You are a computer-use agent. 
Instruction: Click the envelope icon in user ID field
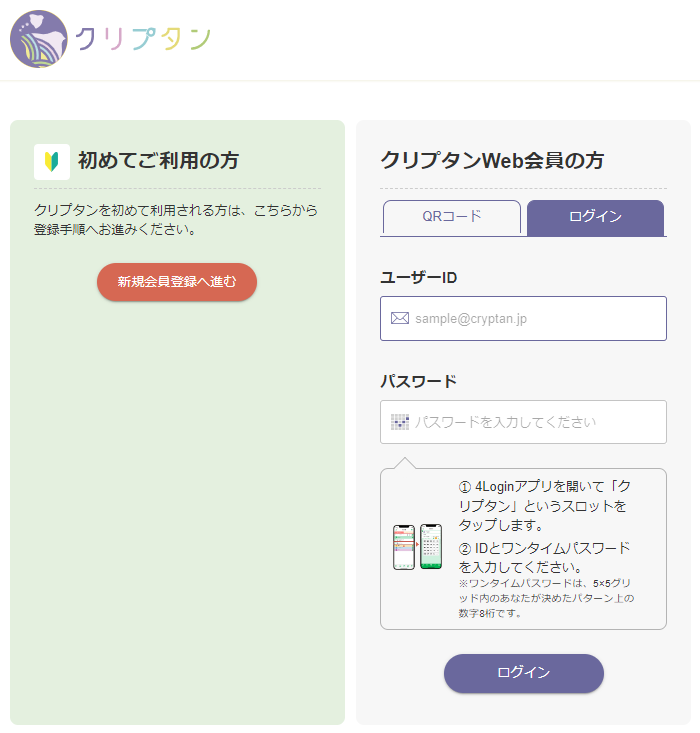click(x=400, y=318)
